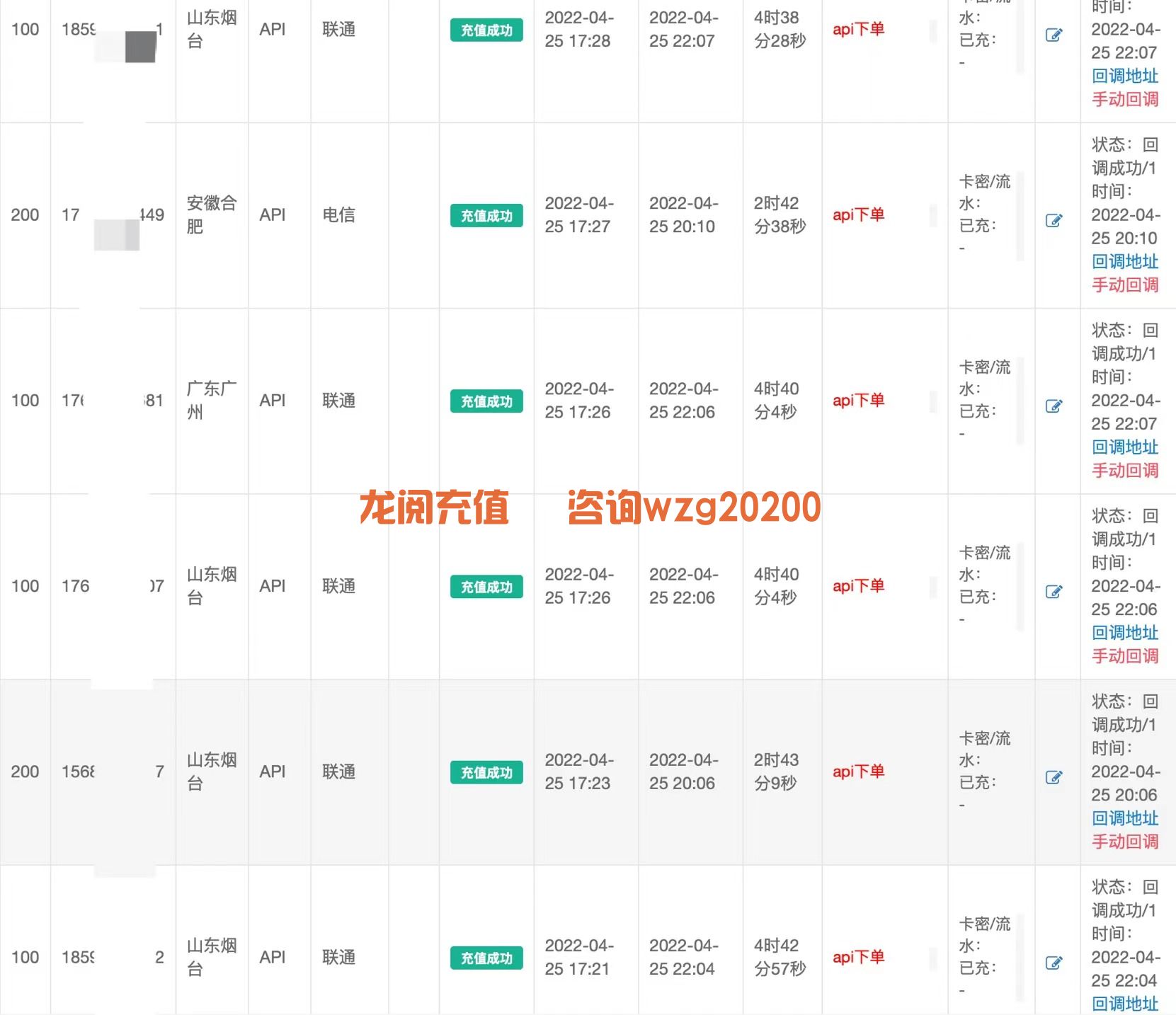
Task: Click the amount 200 in the 安徽合肥 row
Action: coord(25,214)
